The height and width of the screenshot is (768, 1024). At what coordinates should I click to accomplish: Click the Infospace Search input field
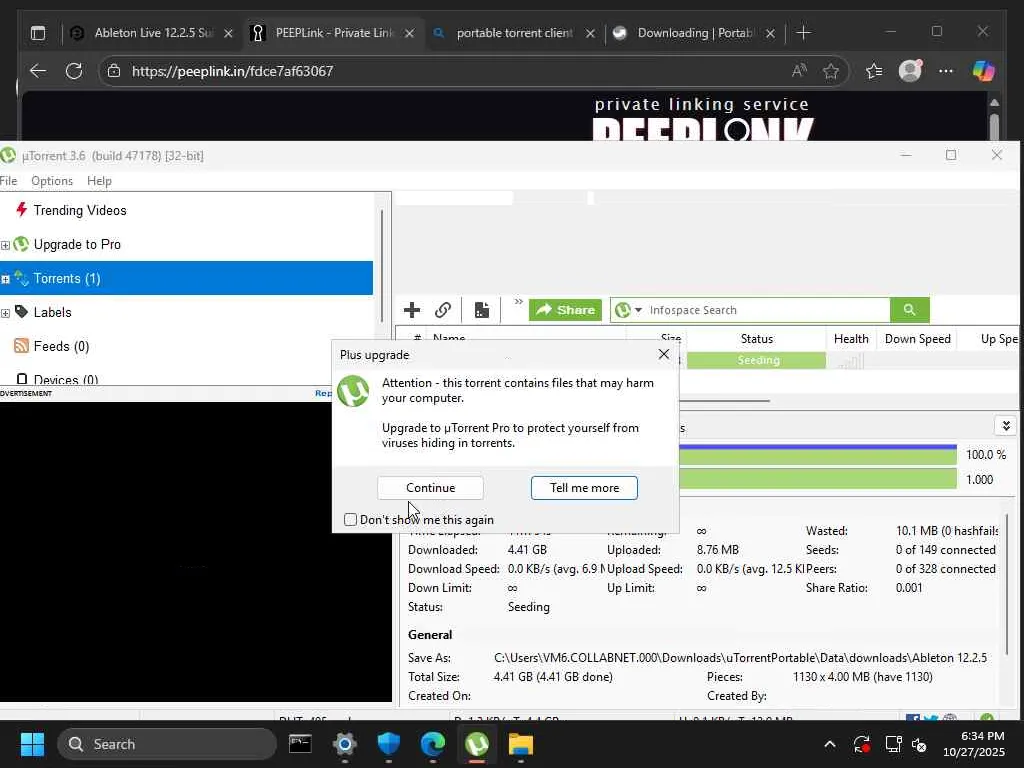[767, 310]
